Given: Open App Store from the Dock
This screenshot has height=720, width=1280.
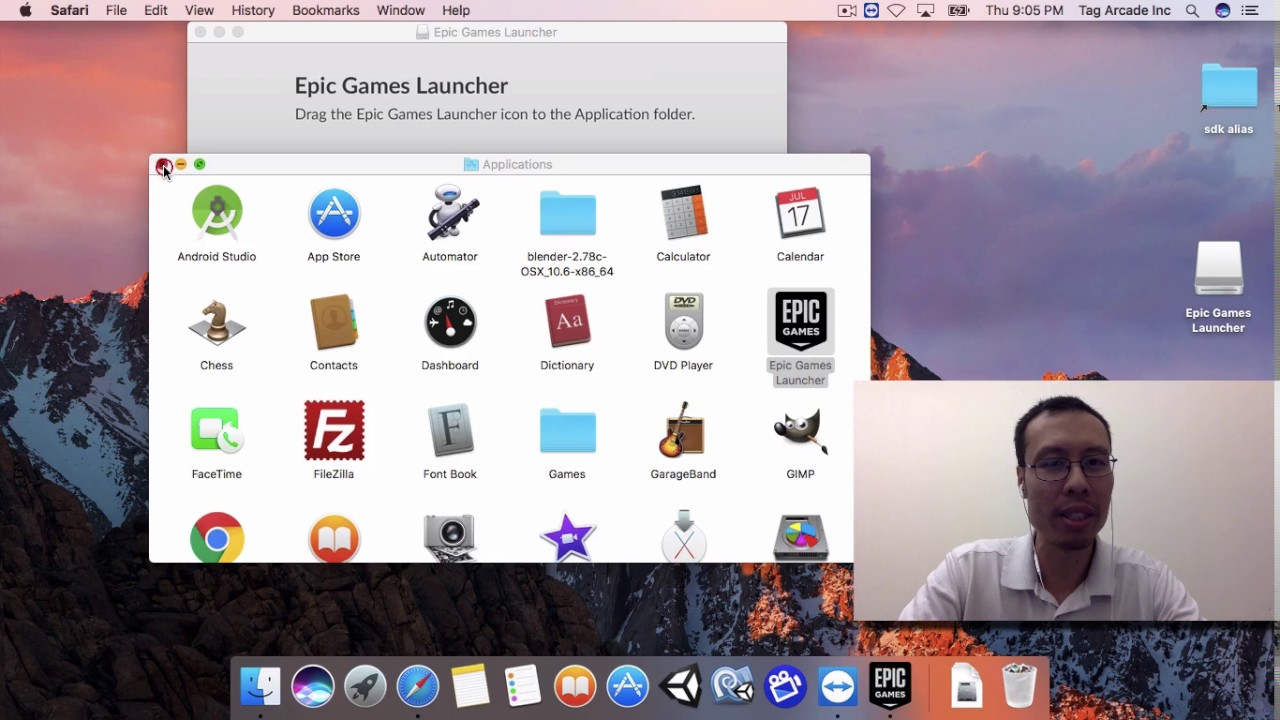Looking at the screenshot, I should [628, 686].
